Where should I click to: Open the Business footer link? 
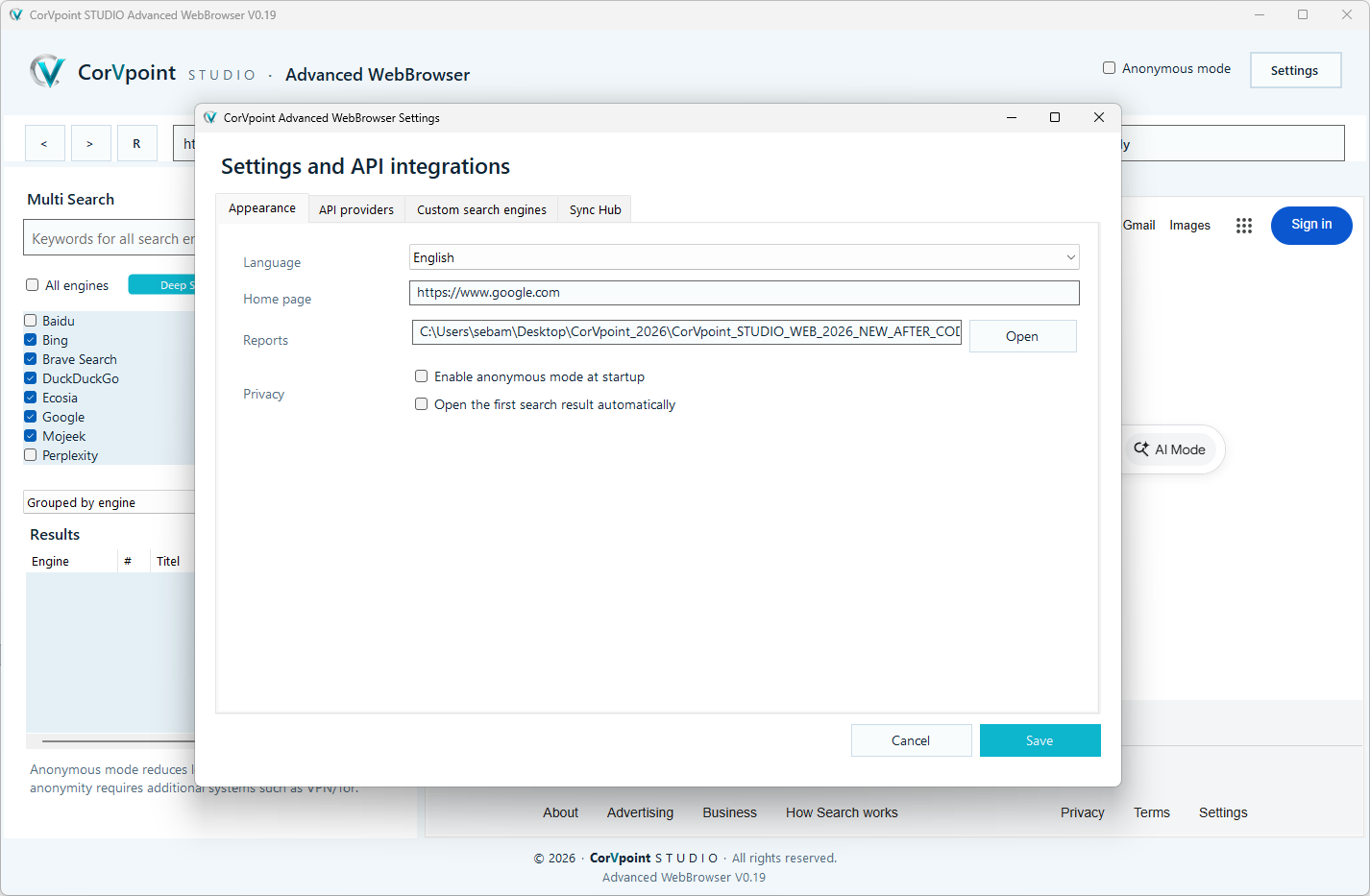click(x=729, y=812)
